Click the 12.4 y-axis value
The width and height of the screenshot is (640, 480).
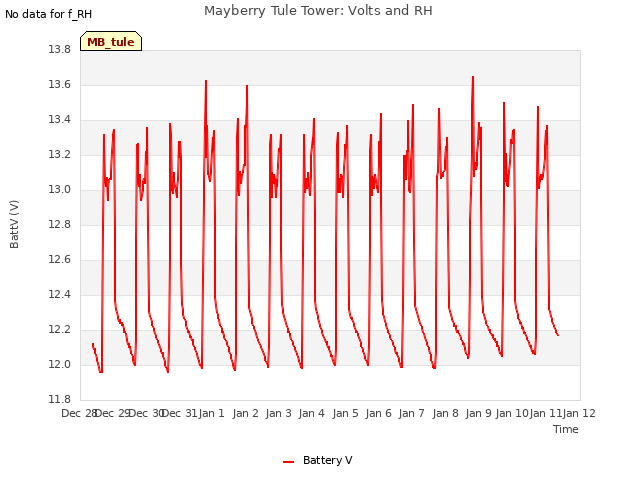tap(60, 295)
